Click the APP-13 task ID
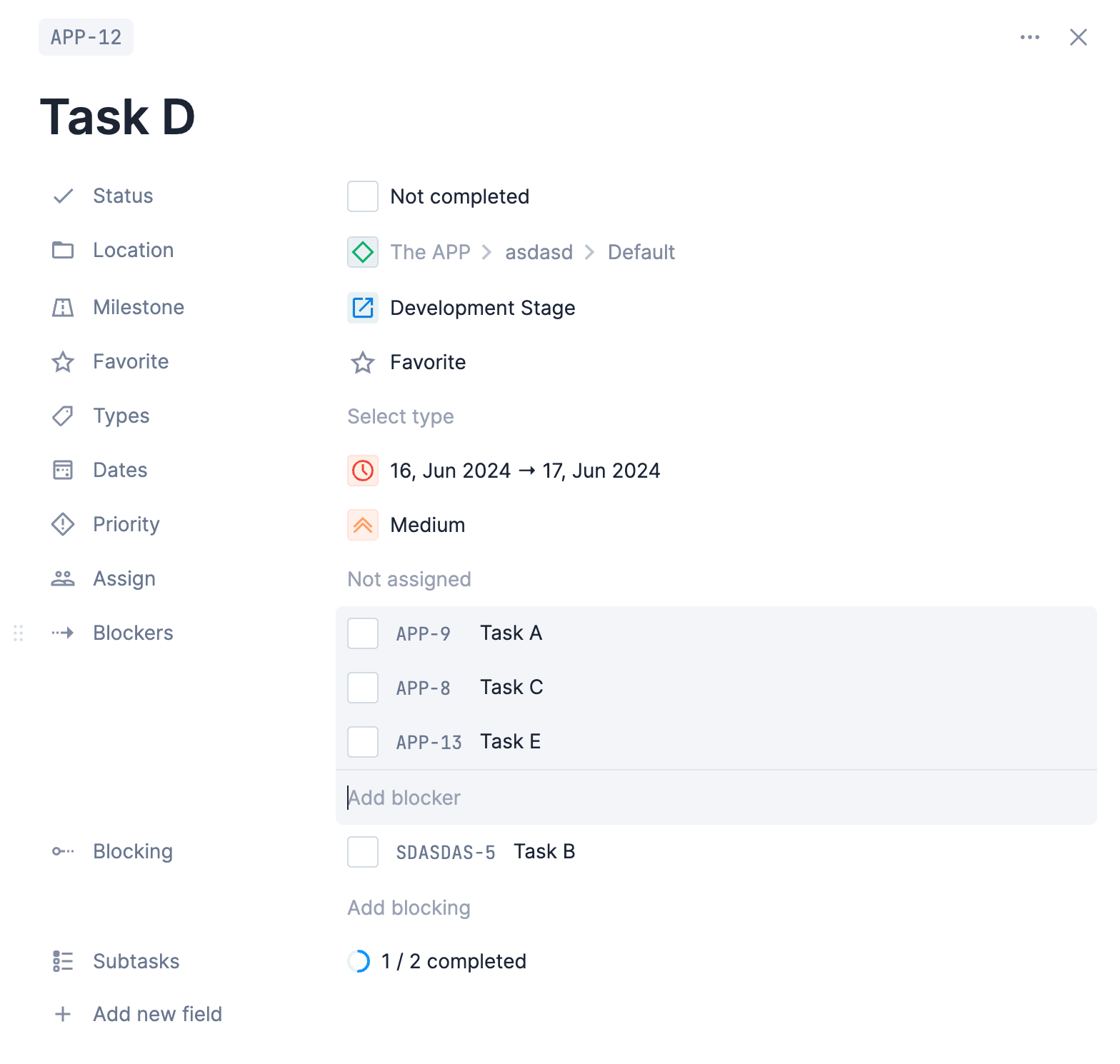Screen dimensions: 1120x1064 coord(429,743)
